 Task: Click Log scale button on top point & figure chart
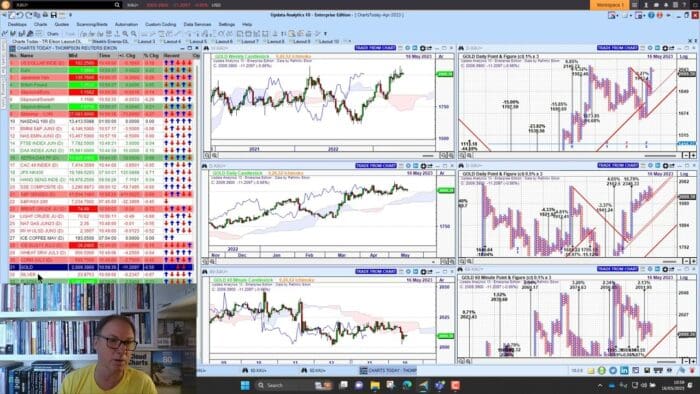click(683, 57)
